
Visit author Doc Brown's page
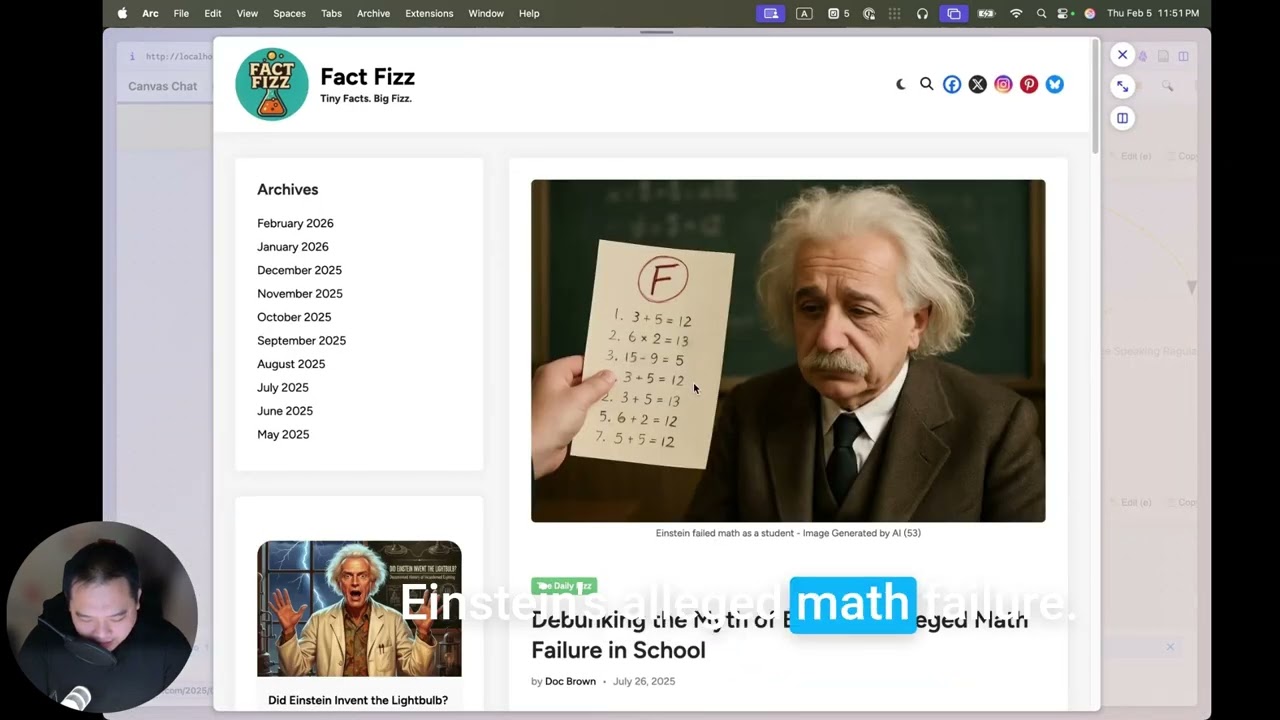tap(570, 682)
